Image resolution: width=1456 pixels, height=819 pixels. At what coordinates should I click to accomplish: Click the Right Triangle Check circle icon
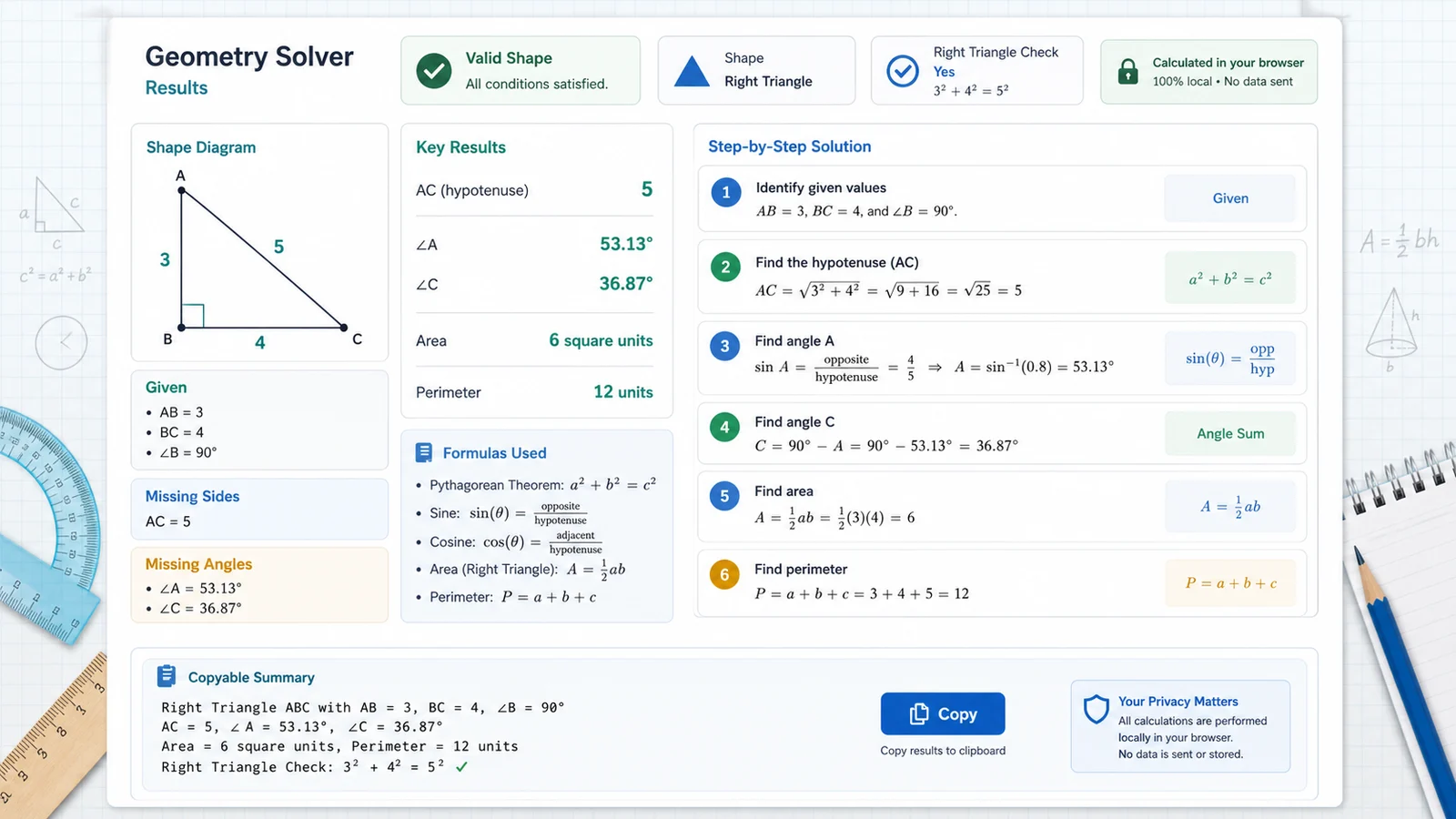tap(903, 71)
